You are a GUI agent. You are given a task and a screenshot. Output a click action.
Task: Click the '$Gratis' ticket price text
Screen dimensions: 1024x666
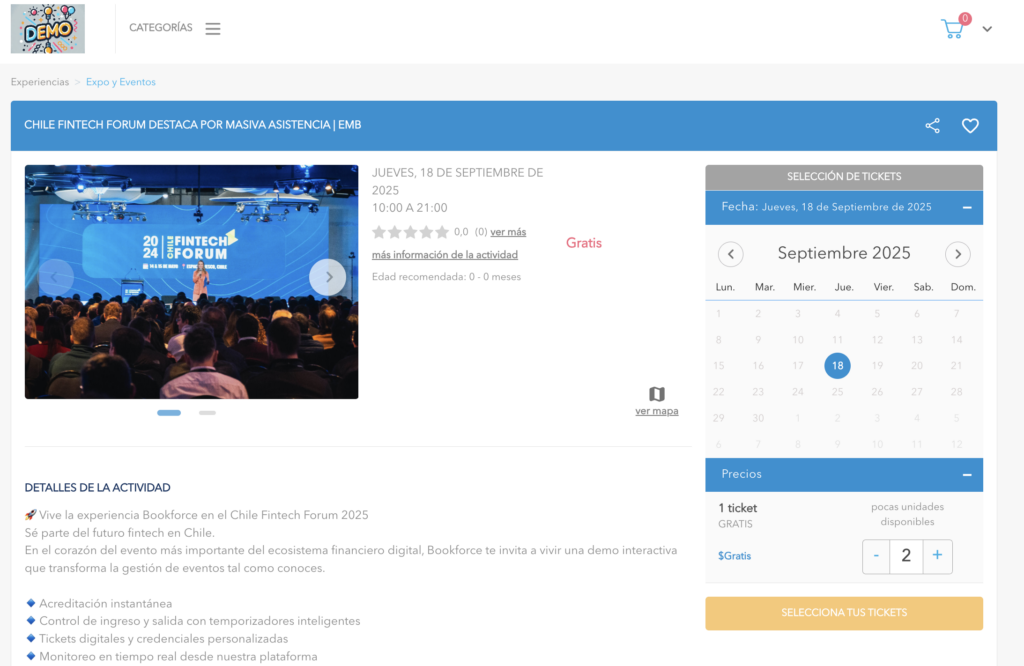coord(735,556)
